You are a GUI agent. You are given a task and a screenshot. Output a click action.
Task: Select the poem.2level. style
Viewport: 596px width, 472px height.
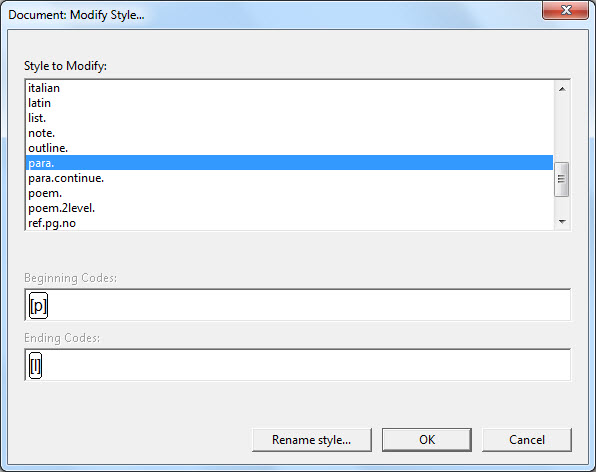click(x=289, y=208)
